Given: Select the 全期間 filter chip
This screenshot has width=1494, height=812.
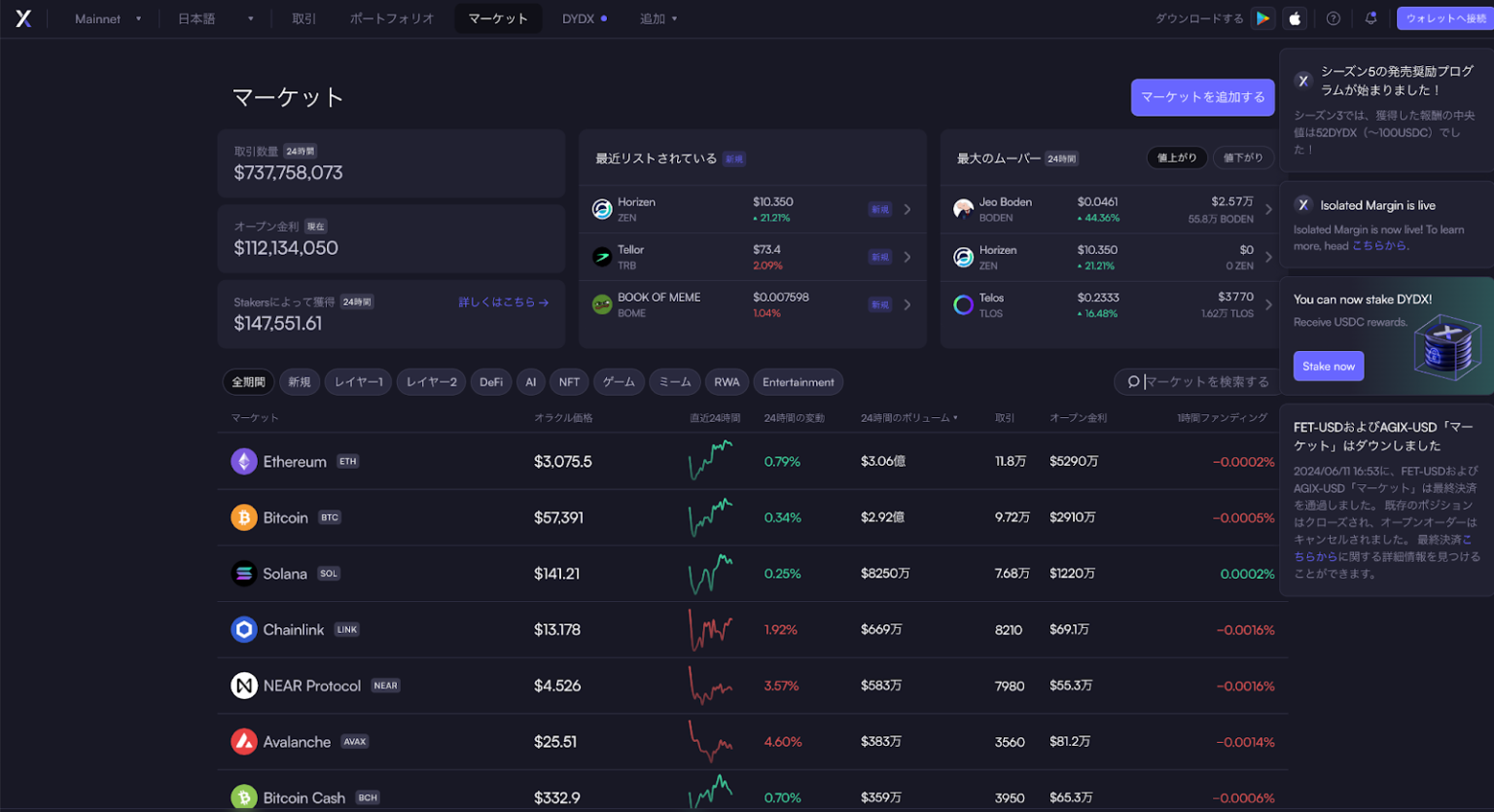Looking at the screenshot, I should coord(248,382).
